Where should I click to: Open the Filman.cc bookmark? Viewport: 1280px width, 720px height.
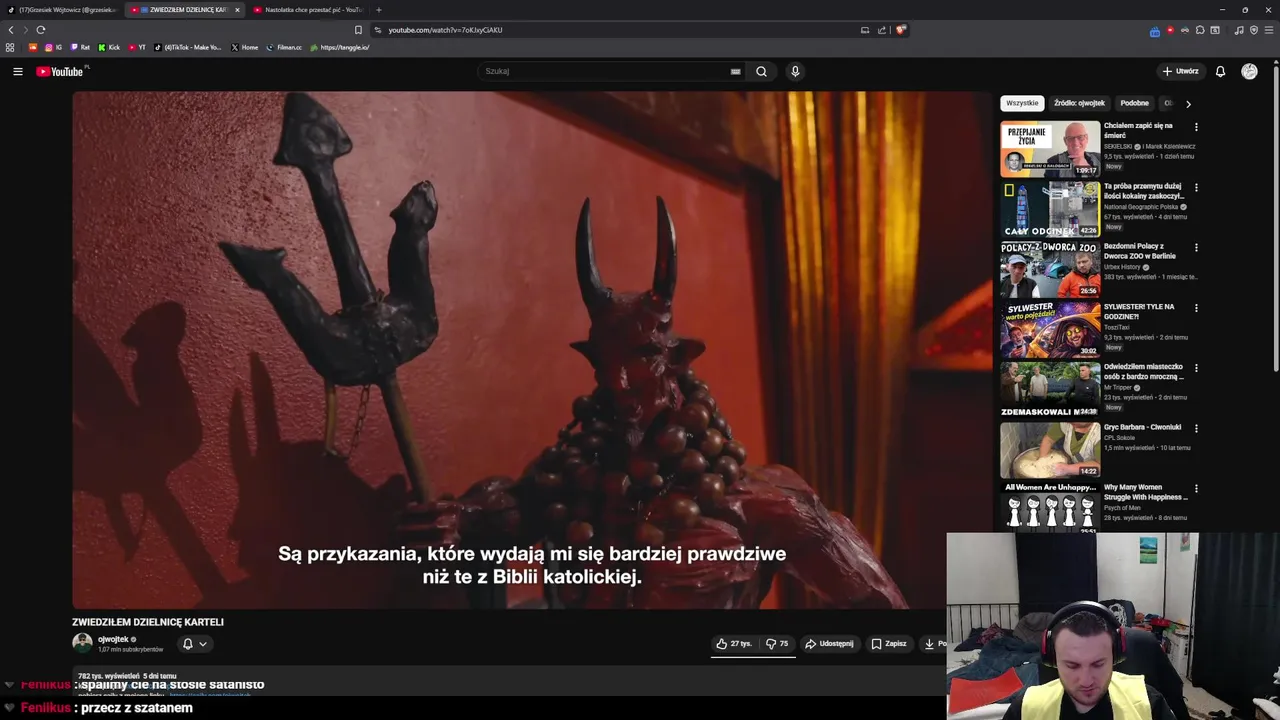click(x=284, y=47)
